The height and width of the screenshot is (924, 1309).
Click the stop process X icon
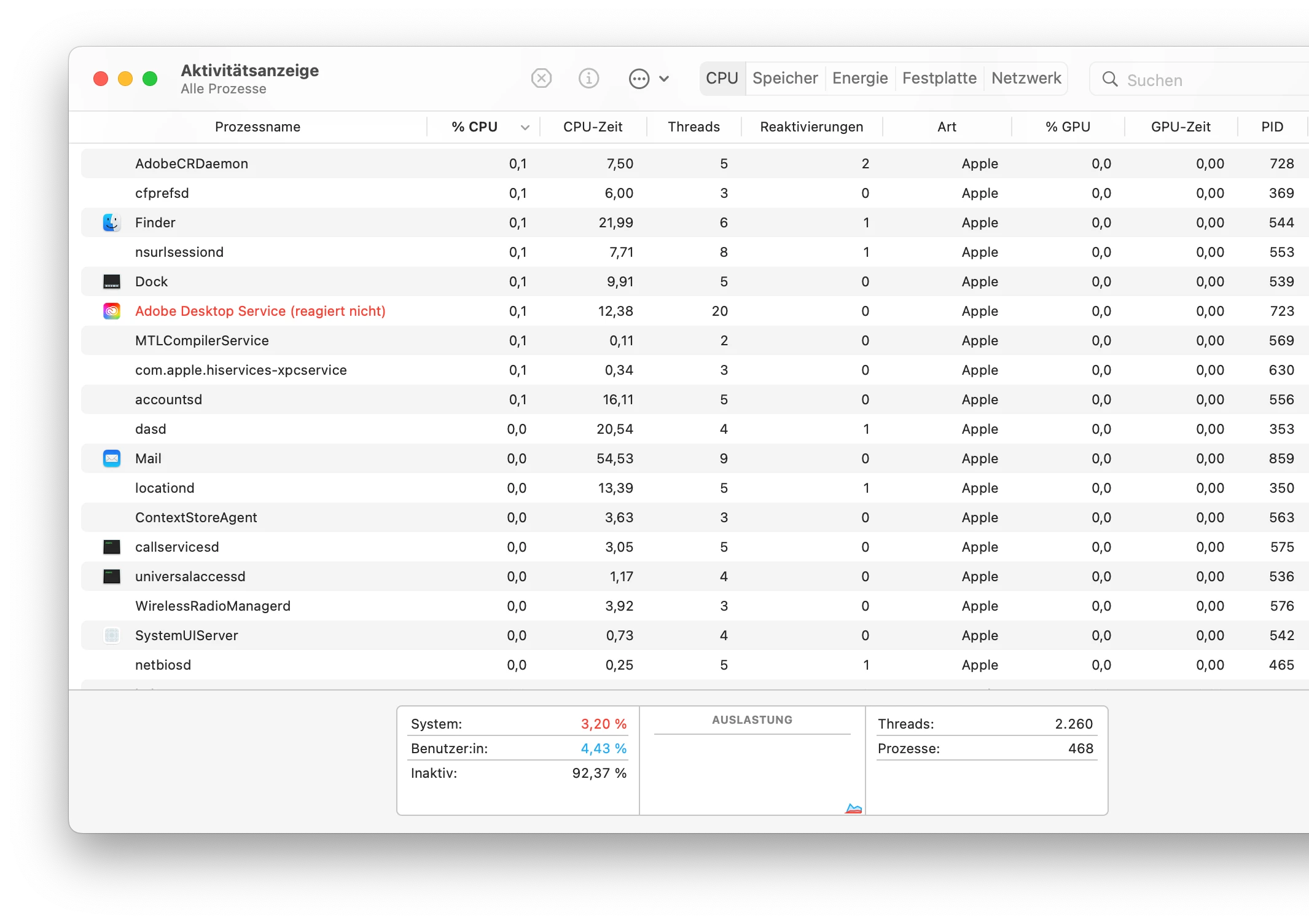pyautogui.click(x=541, y=79)
